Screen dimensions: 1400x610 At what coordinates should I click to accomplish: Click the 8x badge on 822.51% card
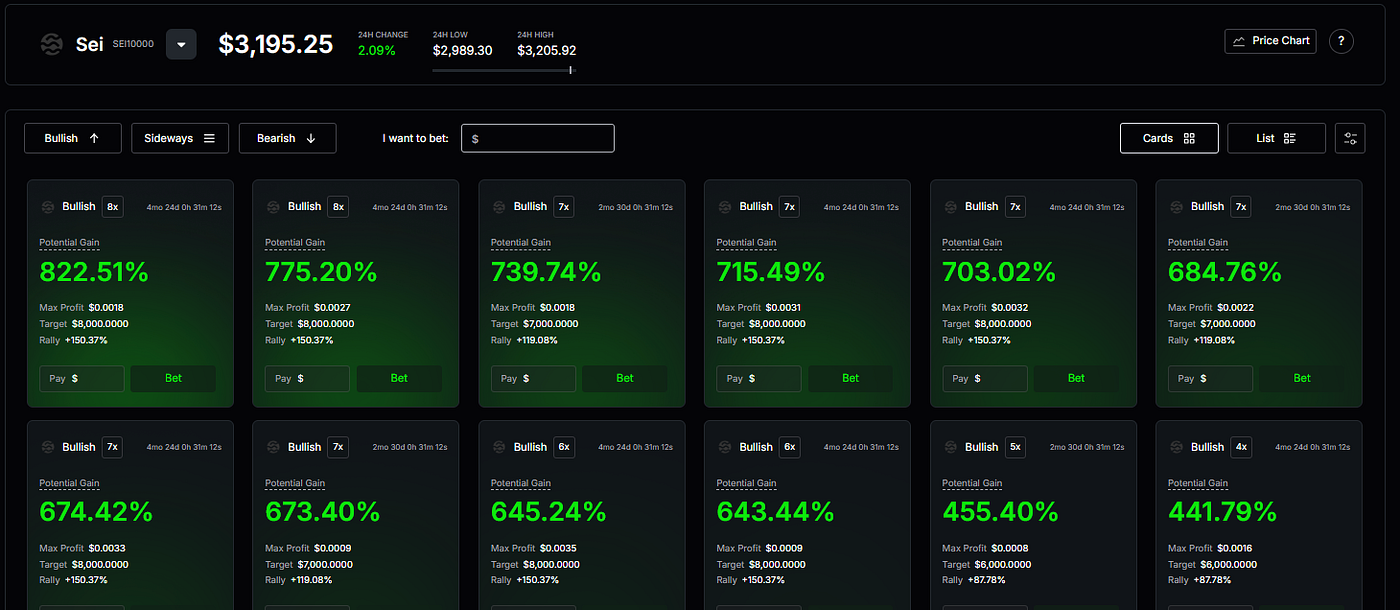tap(113, 207)
